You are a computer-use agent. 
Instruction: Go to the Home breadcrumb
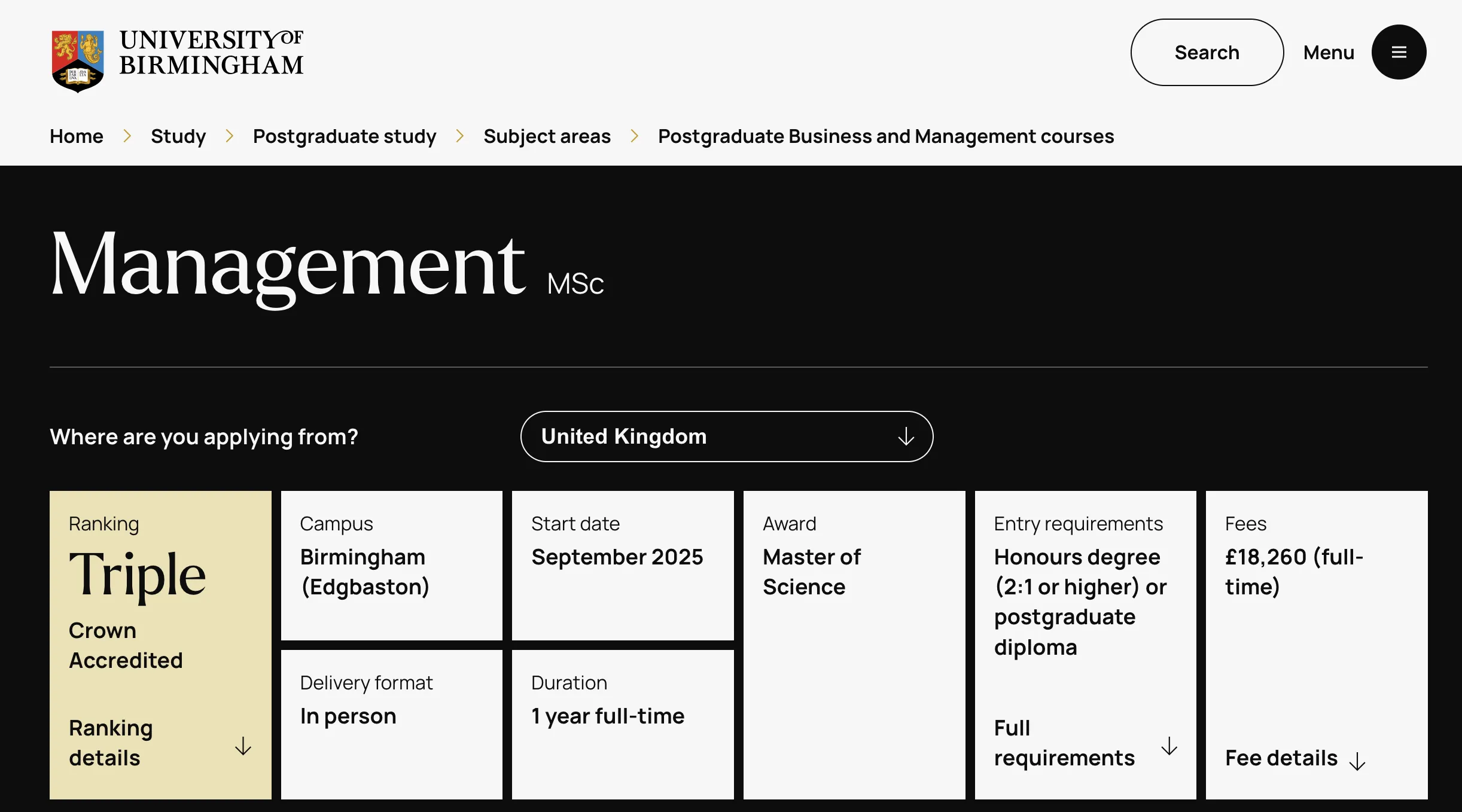coord(77,136)
